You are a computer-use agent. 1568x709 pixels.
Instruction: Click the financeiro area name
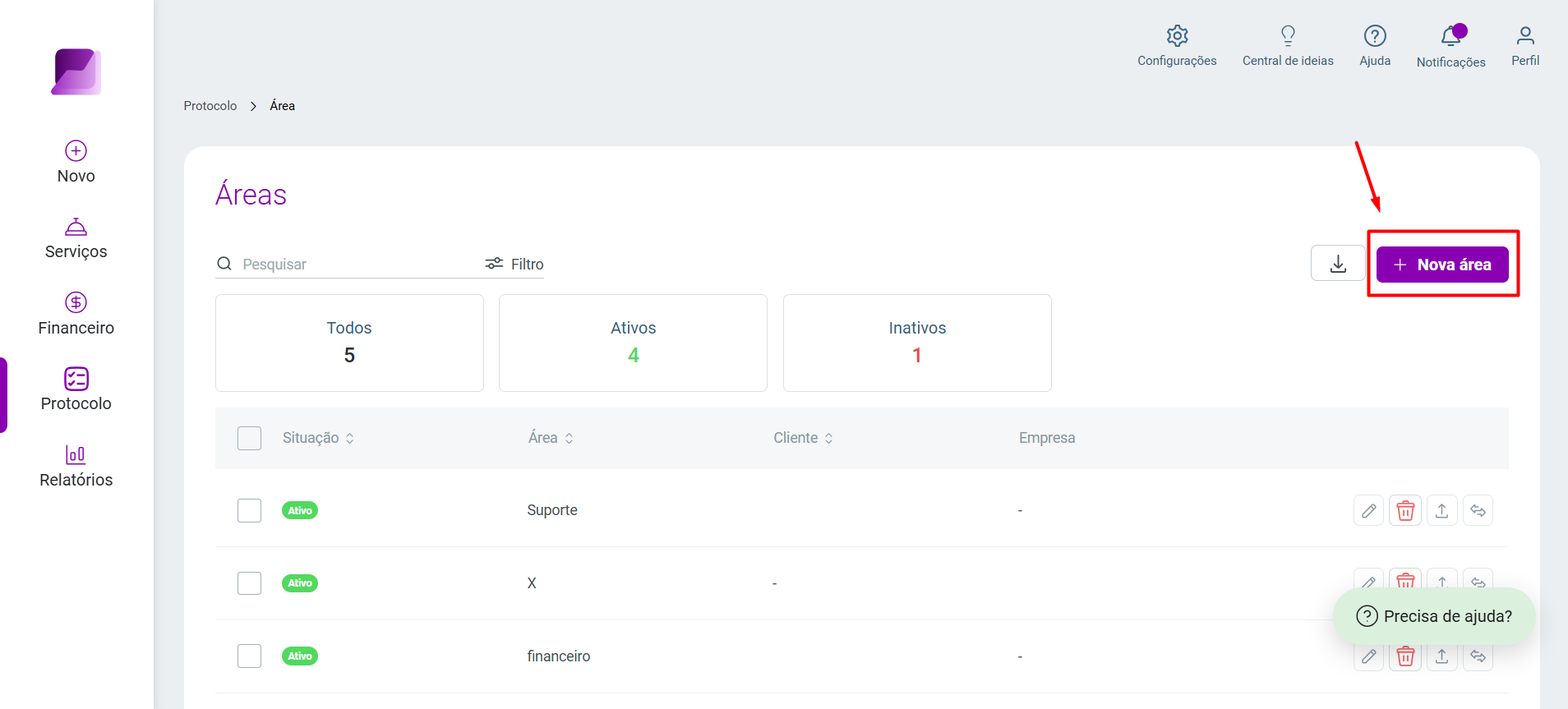[559, 656]
